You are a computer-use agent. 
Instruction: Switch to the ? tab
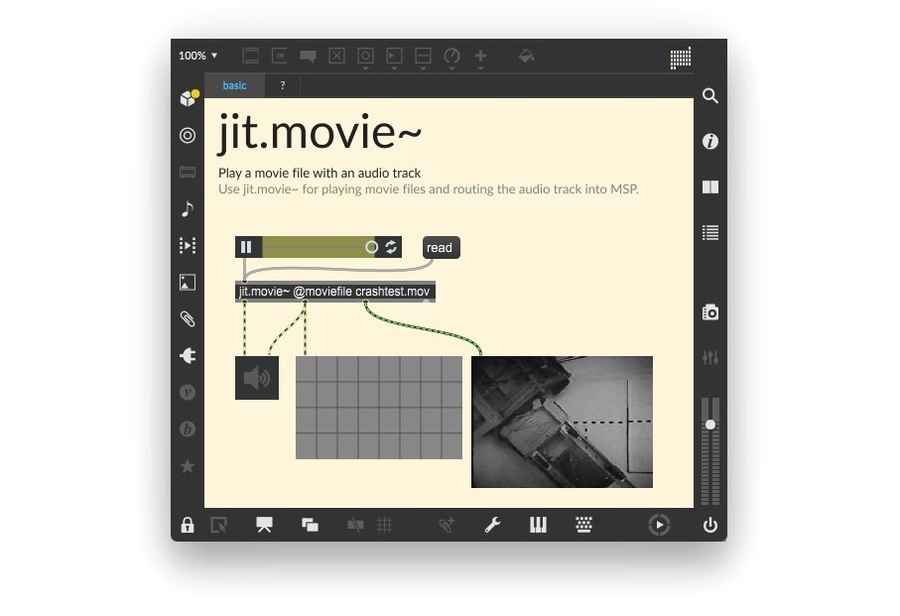pos(282,86)
